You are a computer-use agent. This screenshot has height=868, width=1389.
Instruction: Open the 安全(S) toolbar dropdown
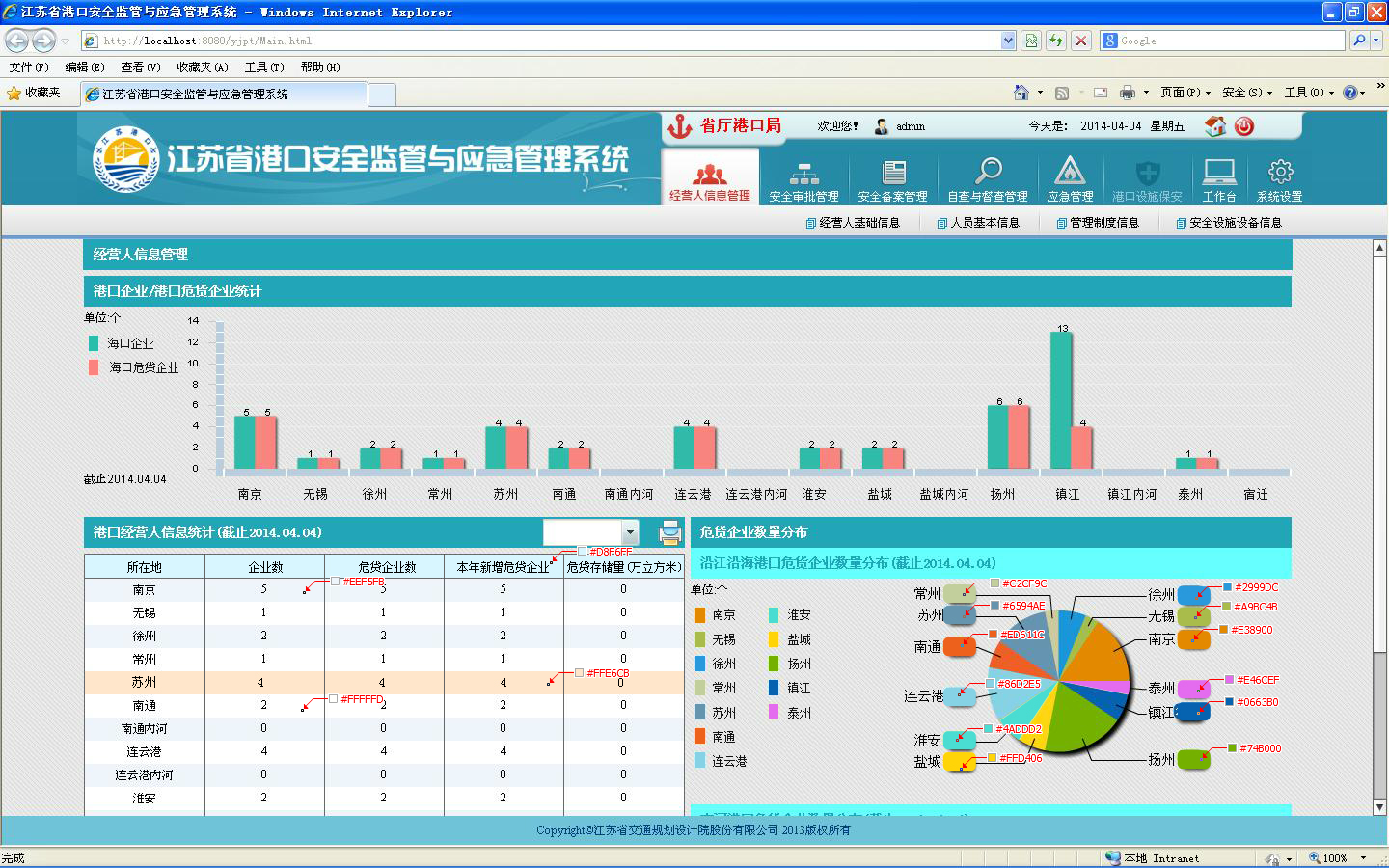[x=1246, y=93]
